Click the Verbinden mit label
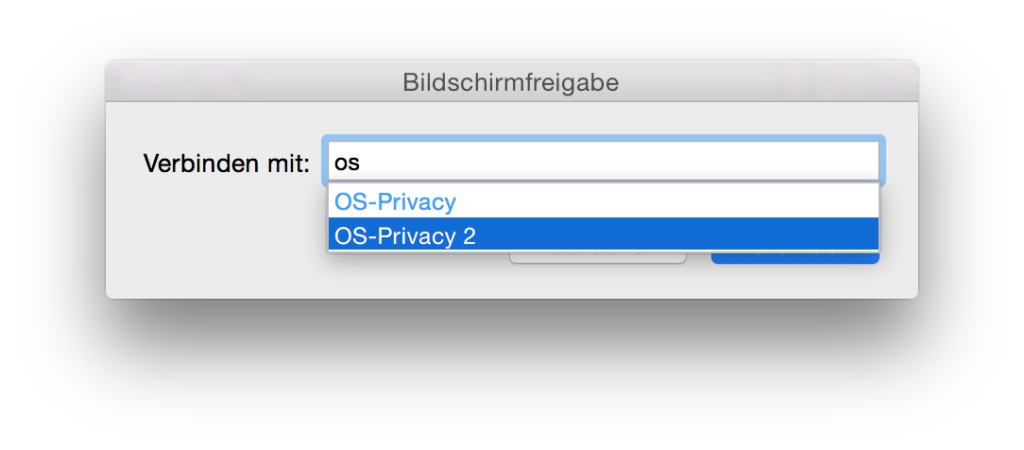Screen dimensions: 1024x450 click(x=226, y=163)
